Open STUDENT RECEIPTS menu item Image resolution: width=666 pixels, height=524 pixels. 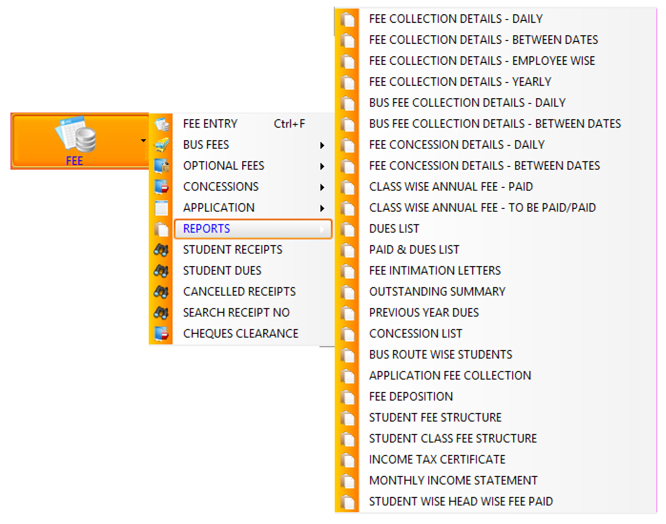coord(253,250)
